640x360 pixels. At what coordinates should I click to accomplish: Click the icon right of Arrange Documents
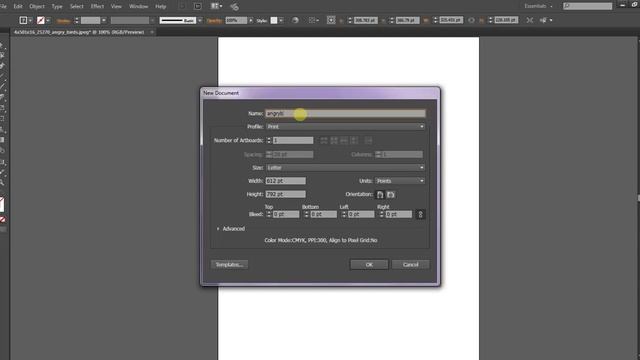tap(234, 7)
